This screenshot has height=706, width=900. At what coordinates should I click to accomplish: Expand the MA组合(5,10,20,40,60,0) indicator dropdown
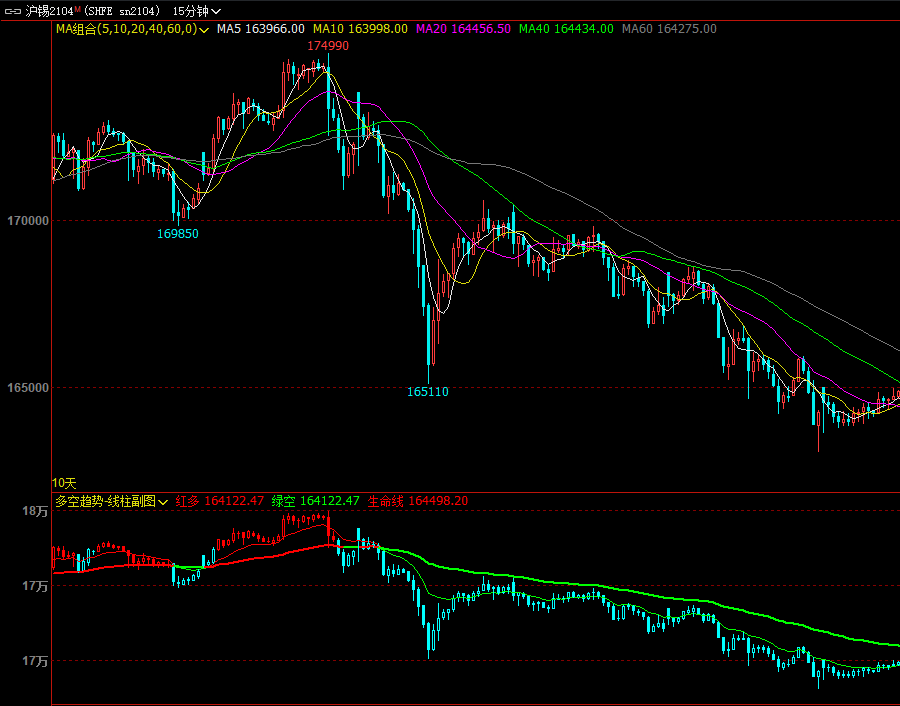(x=132, y=29)
